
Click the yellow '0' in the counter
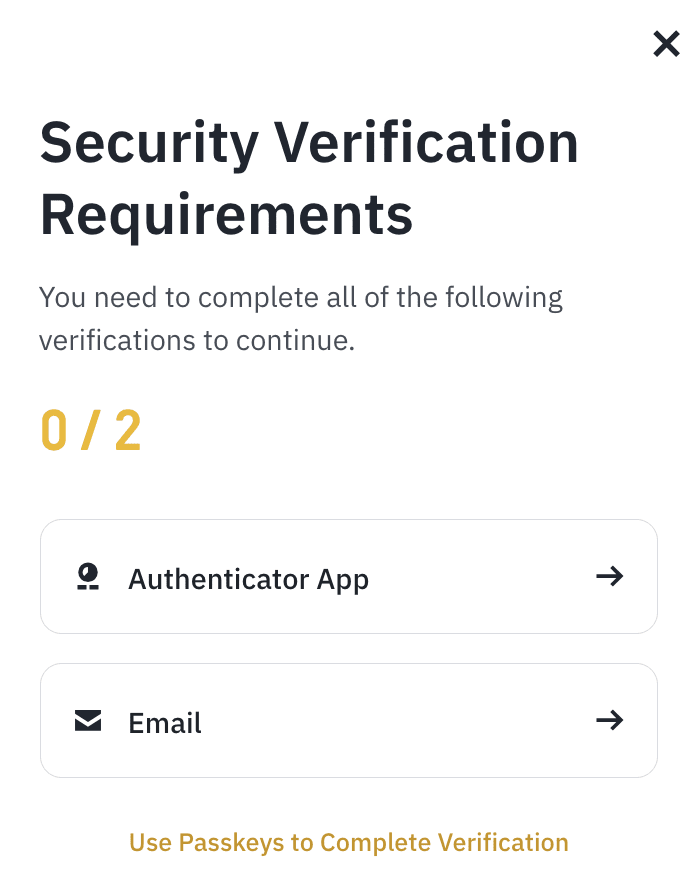[54, 432]
